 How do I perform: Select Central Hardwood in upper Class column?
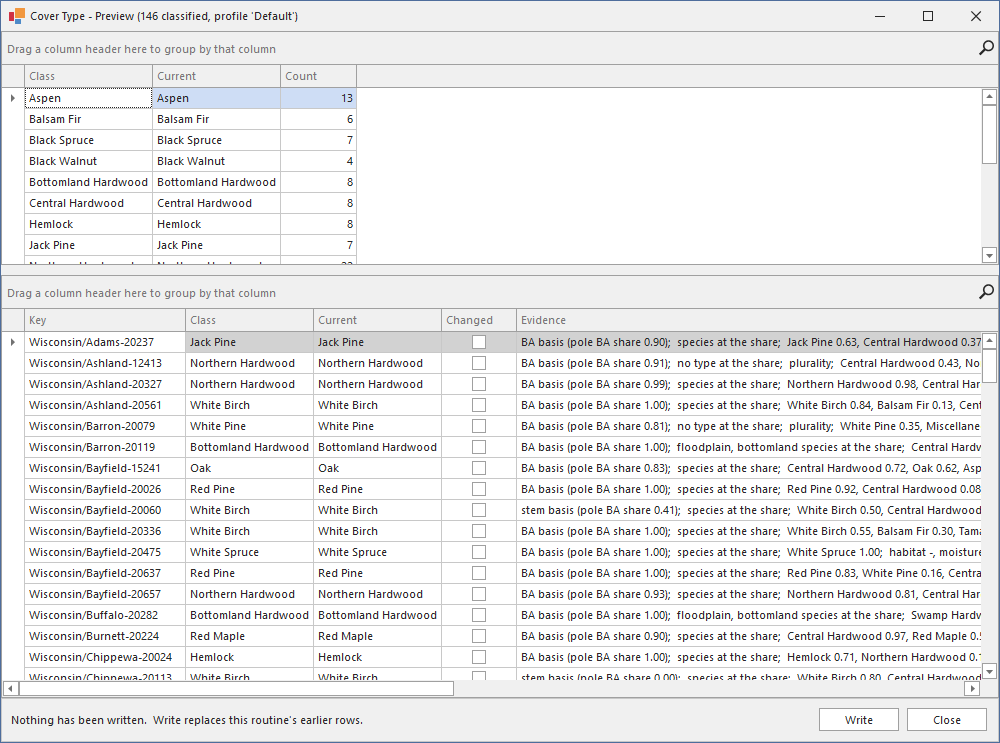point(89,203)
